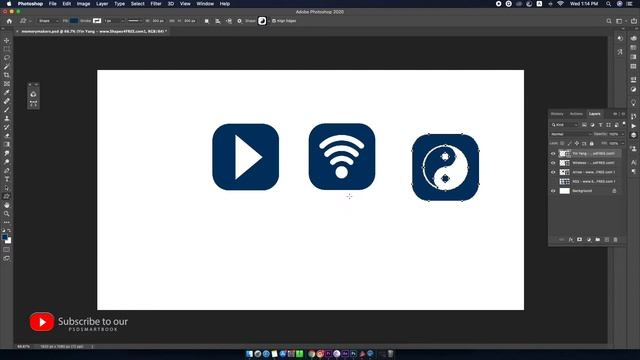
Task: Create new adjustment layer
Action: pyautogui.click(x=589, y=240)
